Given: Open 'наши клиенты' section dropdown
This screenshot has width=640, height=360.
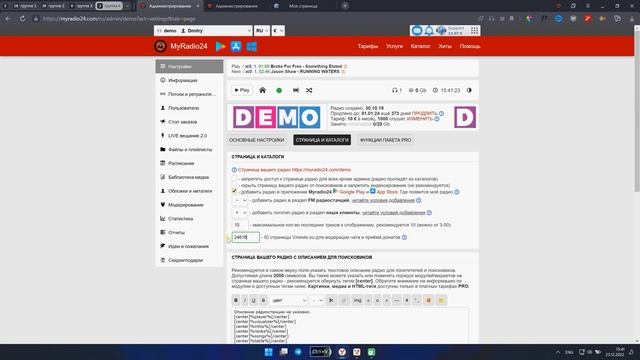Looking at the screenshot, I should tap(240, 213).
